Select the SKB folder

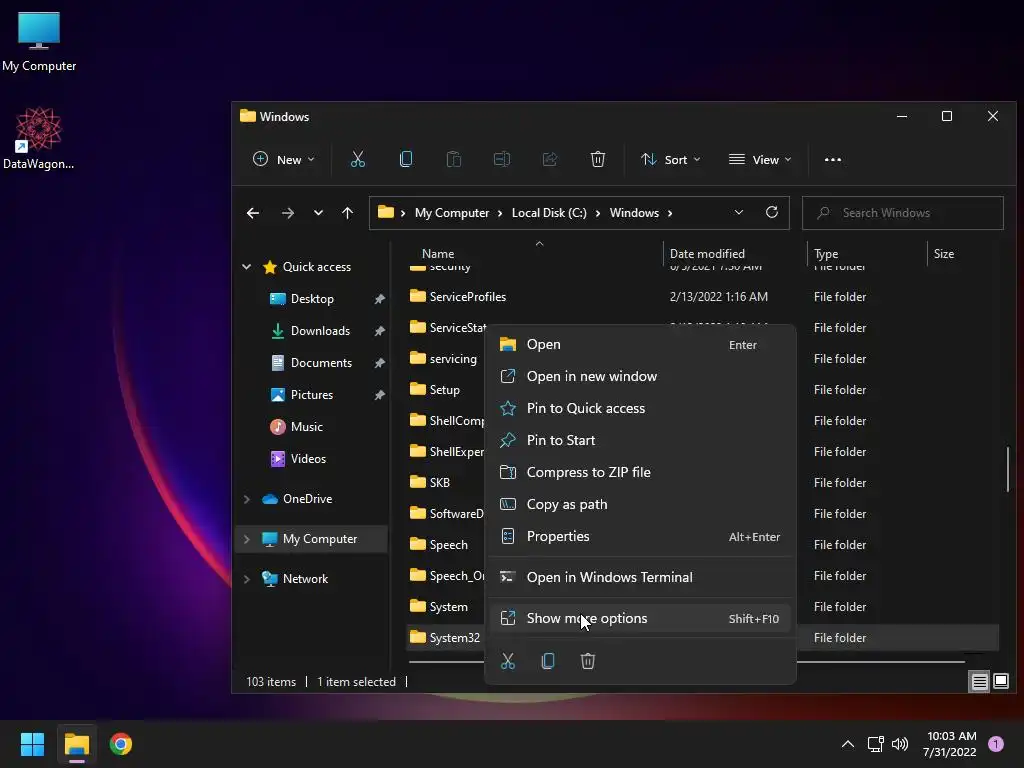click(430, 483)
